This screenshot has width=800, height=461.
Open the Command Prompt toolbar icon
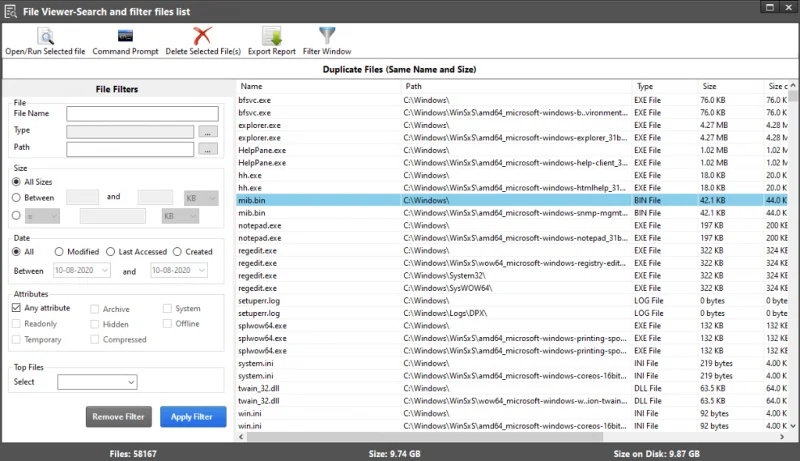point(125,37)
